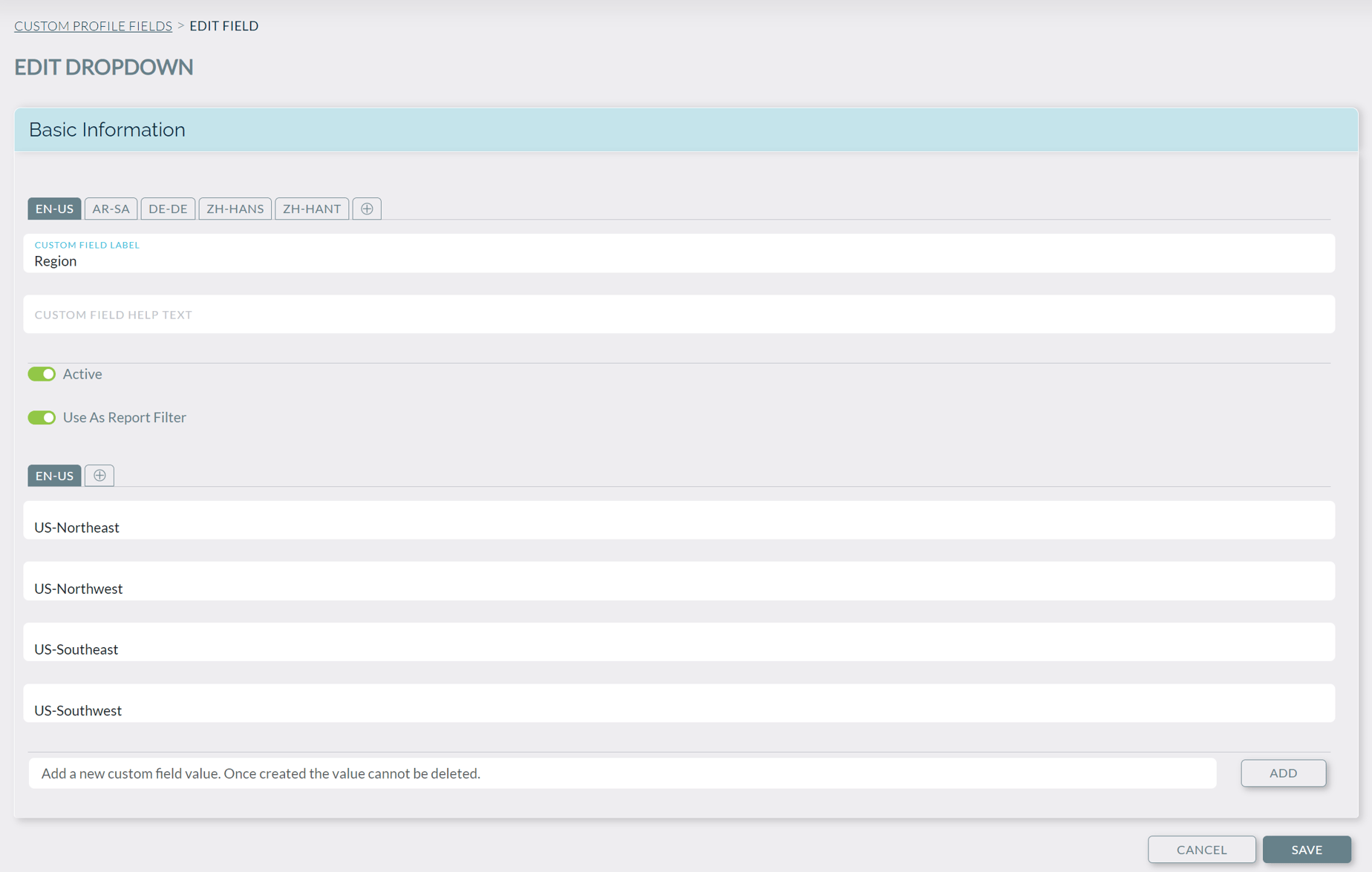Select the DE-DE language tab
Viewport: 1372px width, 872px height.
coord(168,209)
